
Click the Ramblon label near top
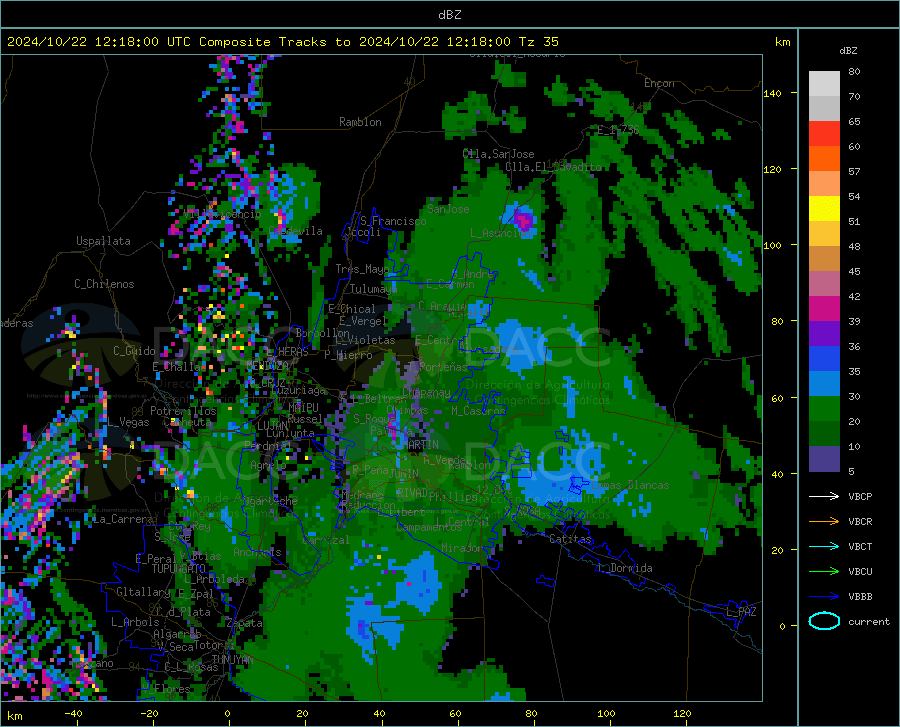pos(360,122)
